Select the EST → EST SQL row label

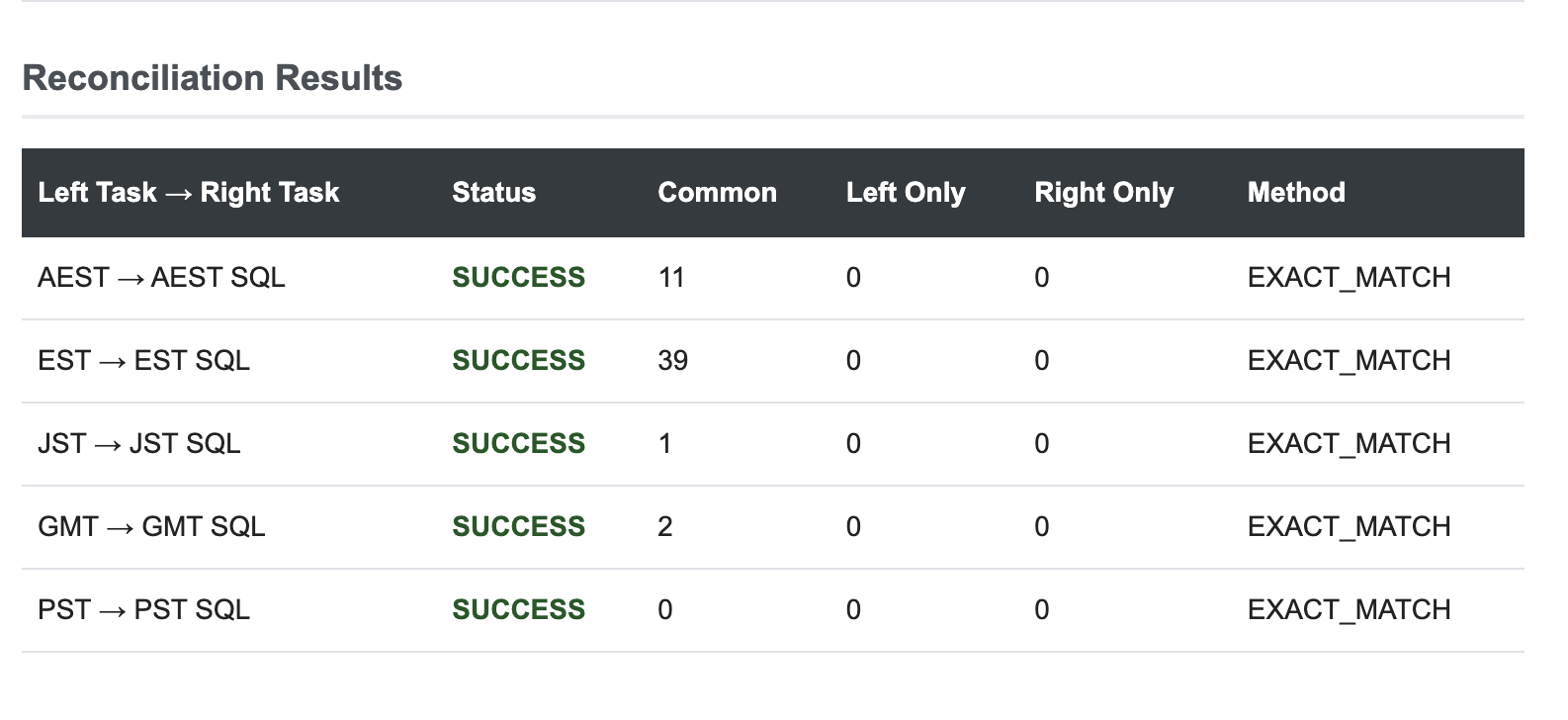click(x=143, y=361)
